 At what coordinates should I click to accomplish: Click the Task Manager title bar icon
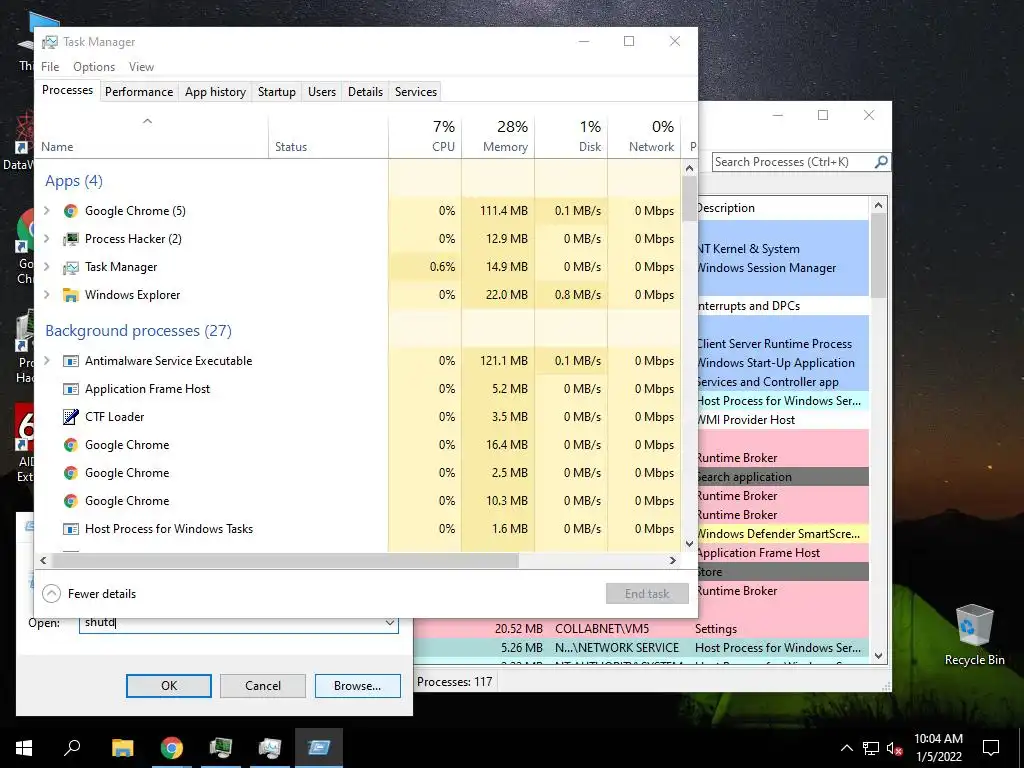[50, 42]
